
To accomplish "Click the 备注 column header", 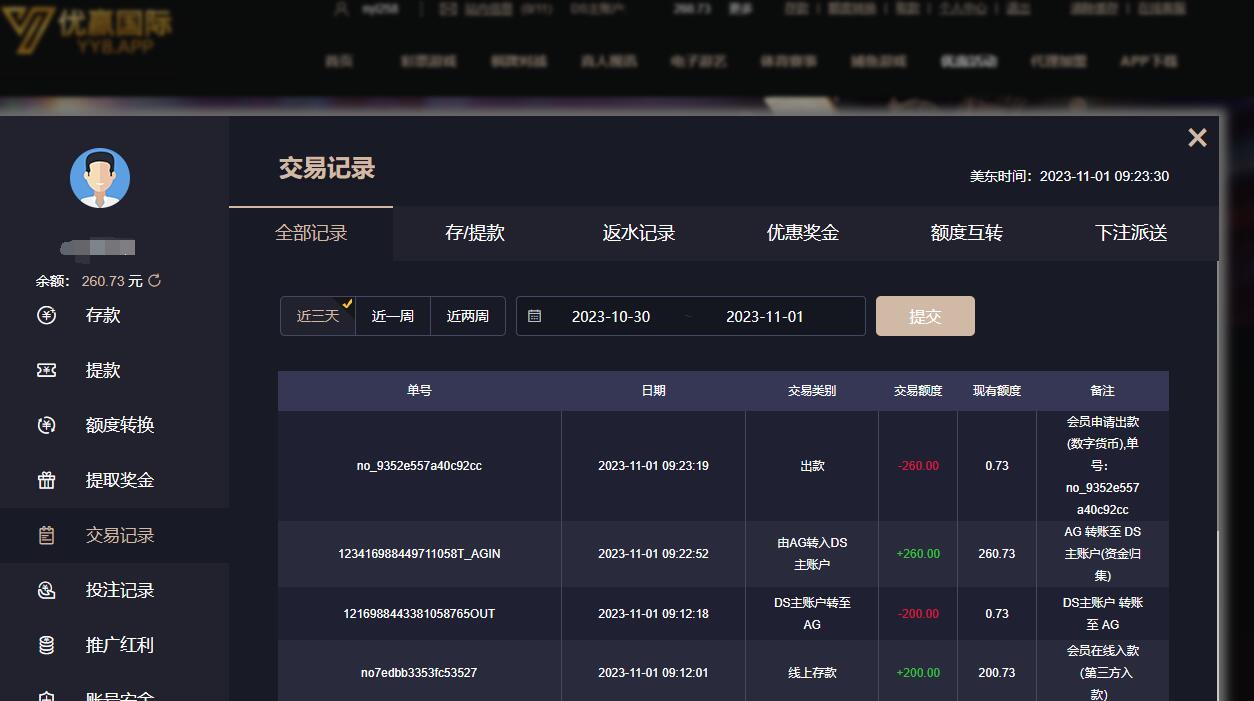I will (x=1102, y=391).
